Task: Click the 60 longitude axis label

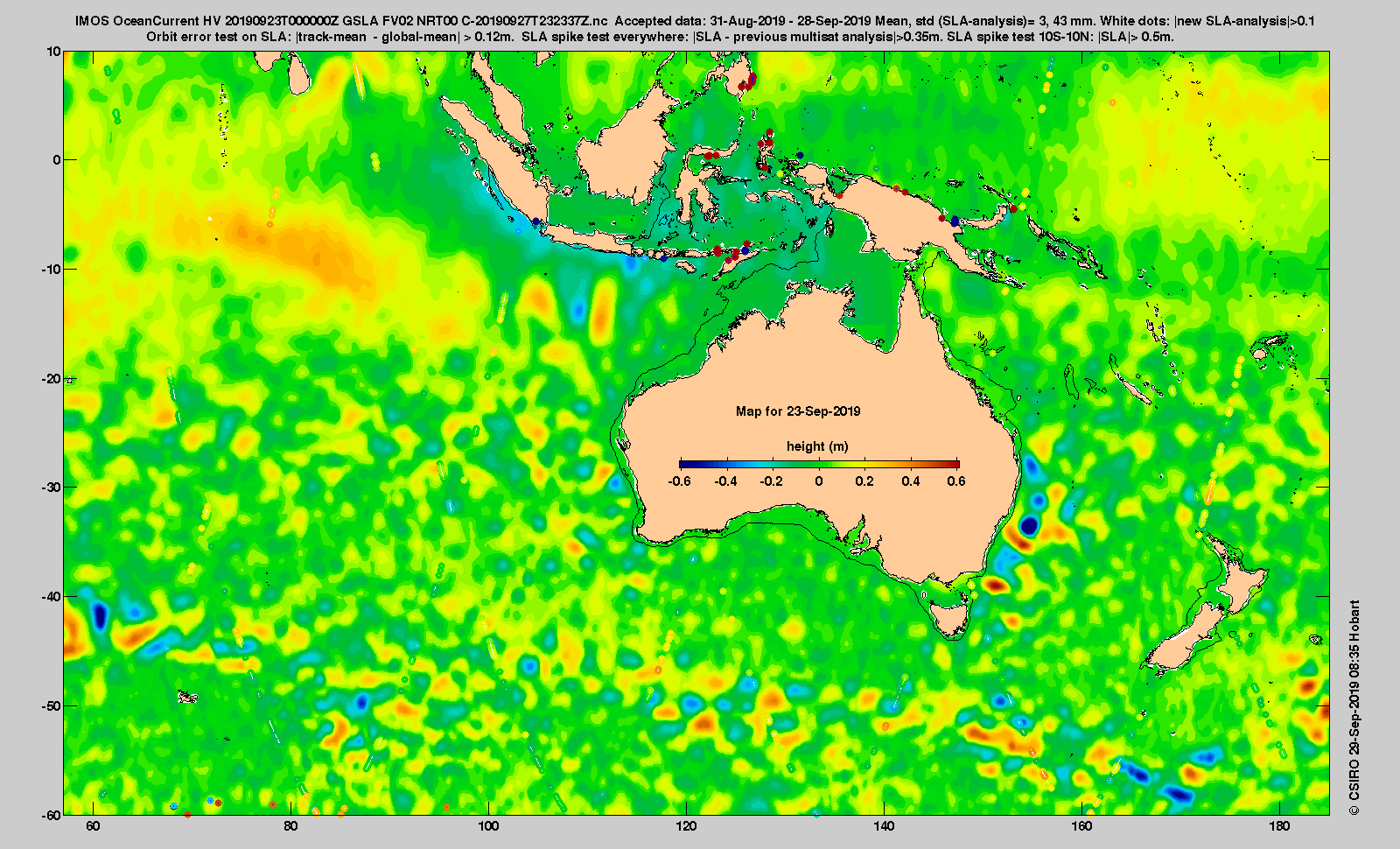Action: [x=93, y=826]
